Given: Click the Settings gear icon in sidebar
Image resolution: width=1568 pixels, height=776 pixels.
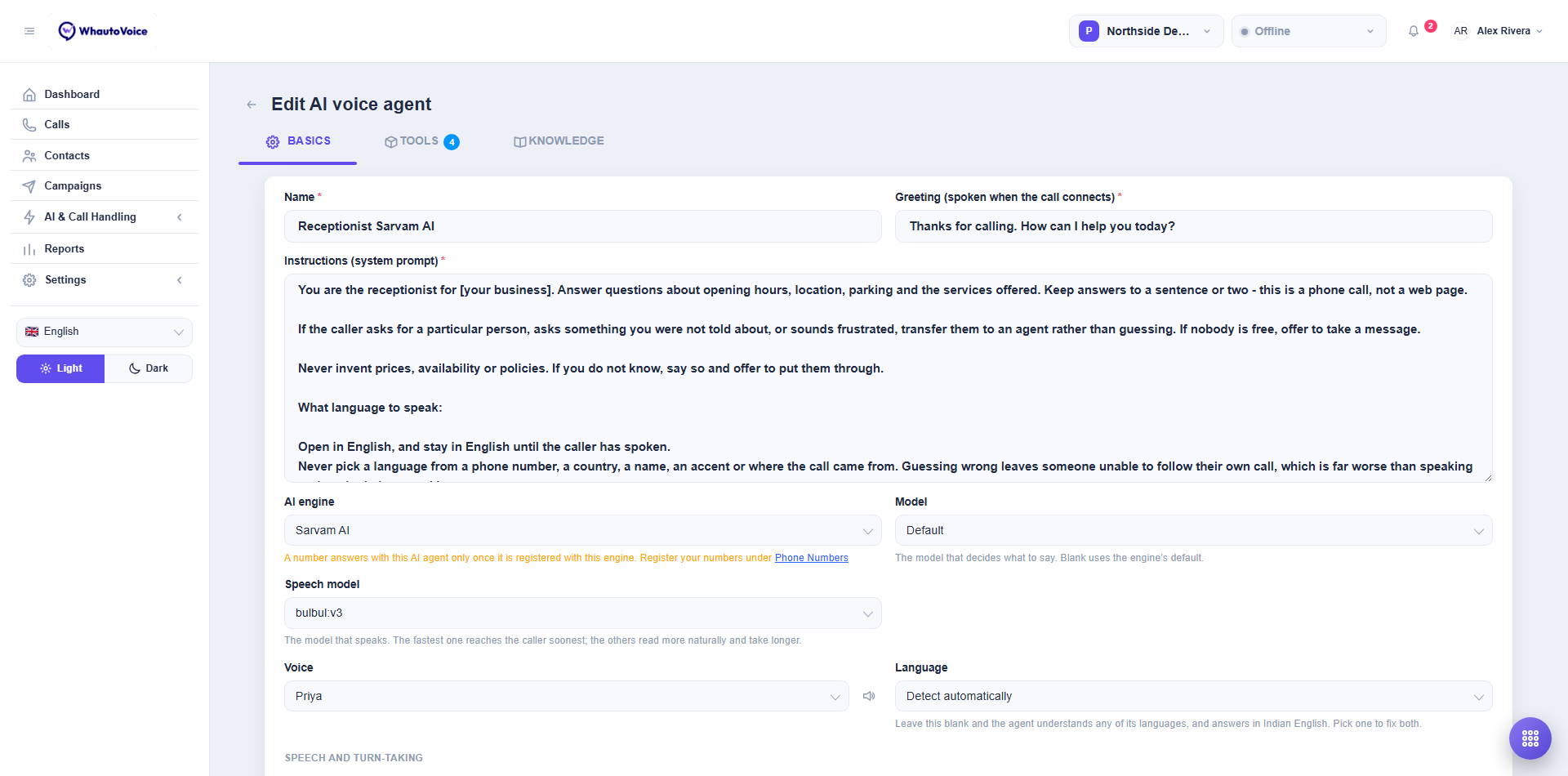Looking at the screenshot, I should (29, 280).
